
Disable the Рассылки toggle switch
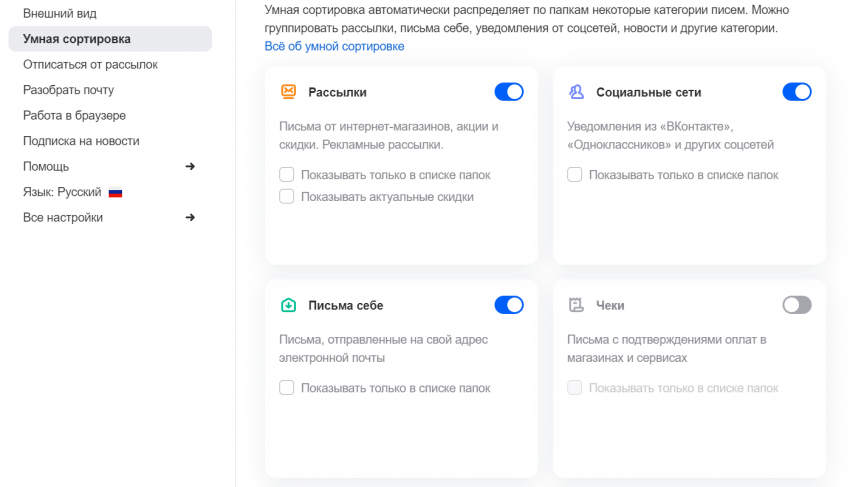tap(509, 92)
